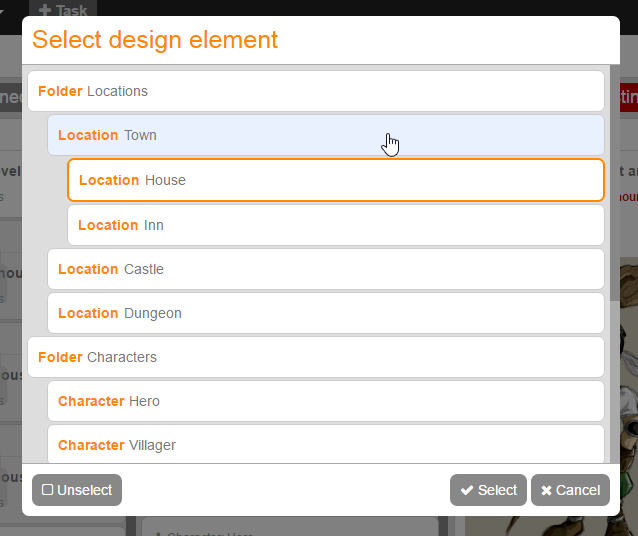Viewport: 638px width, 536px height.
Task: Click the plus Task button in top bar
Action: coord(63,11)
